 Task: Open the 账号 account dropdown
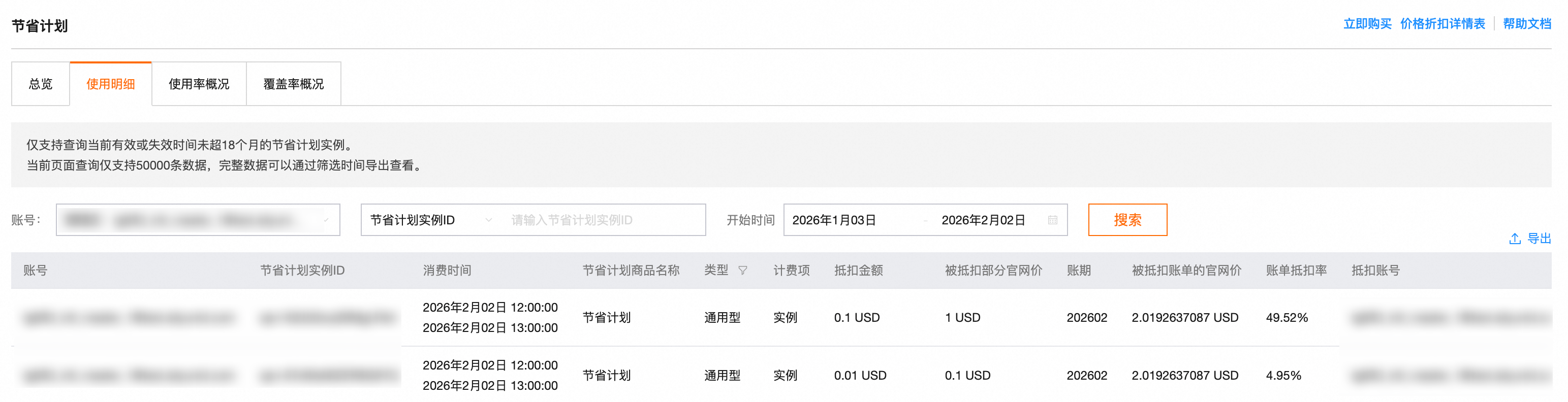pyautogui.click(x=198, y=220)
